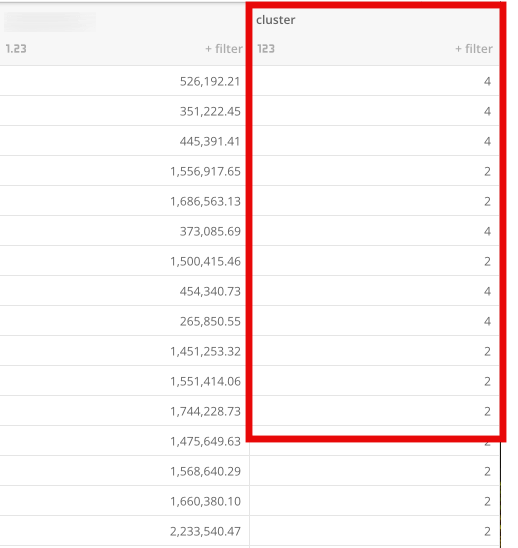Select the cell 1,686,563.13

[x=206, y=202]
